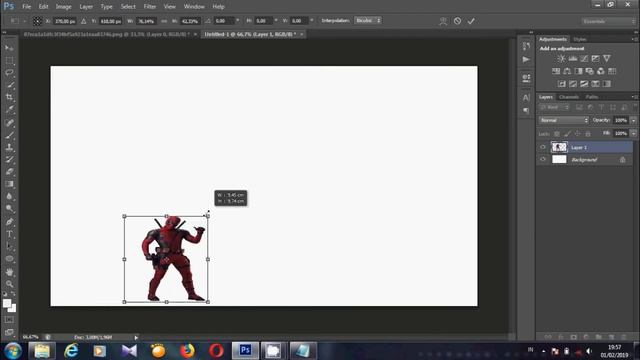Image resolution: width=640 pixels, height=360 pixels.
Task: Select the Magic Wand tool
Action: coord(9,85)
